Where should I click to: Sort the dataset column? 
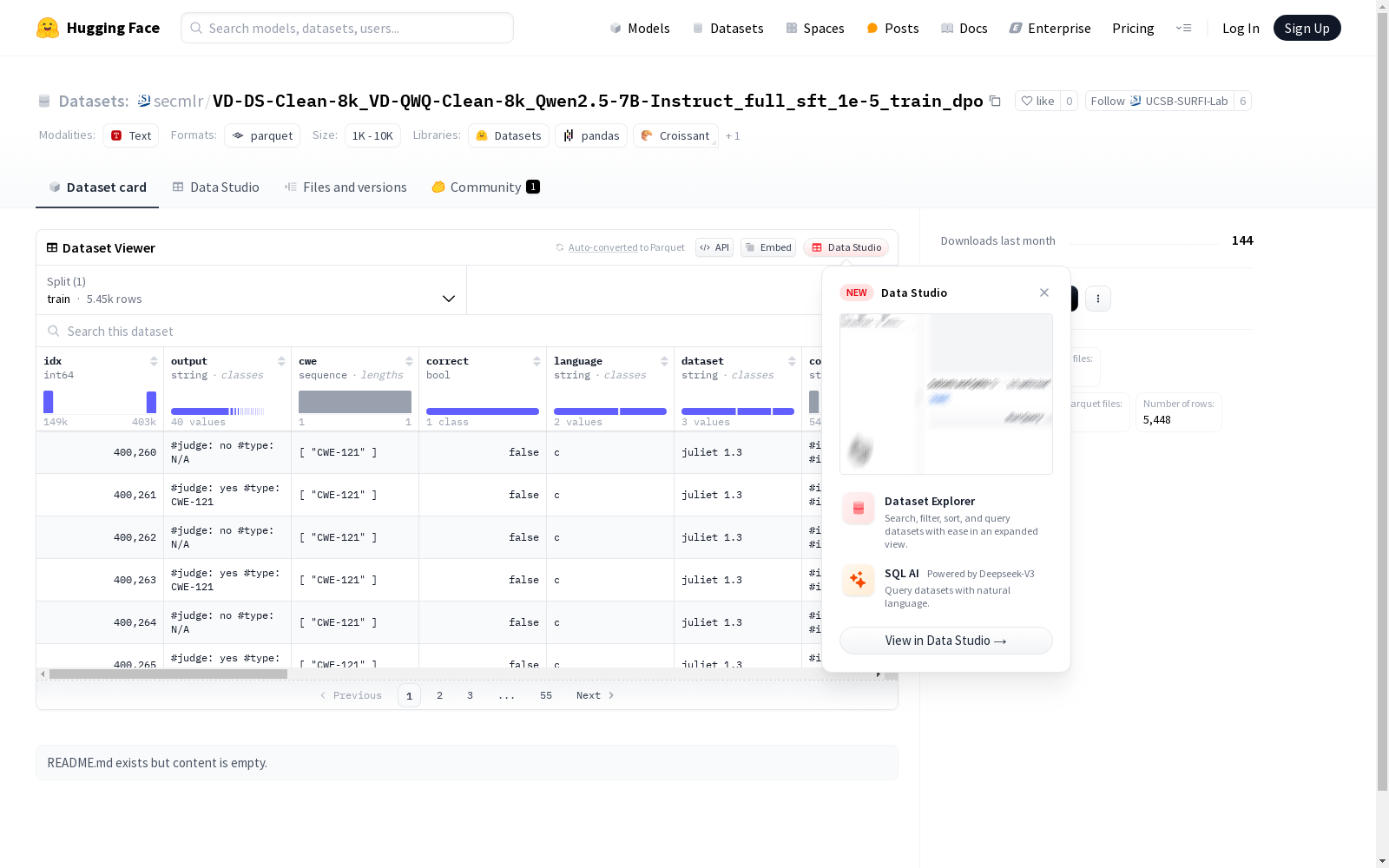click(792, 361)
